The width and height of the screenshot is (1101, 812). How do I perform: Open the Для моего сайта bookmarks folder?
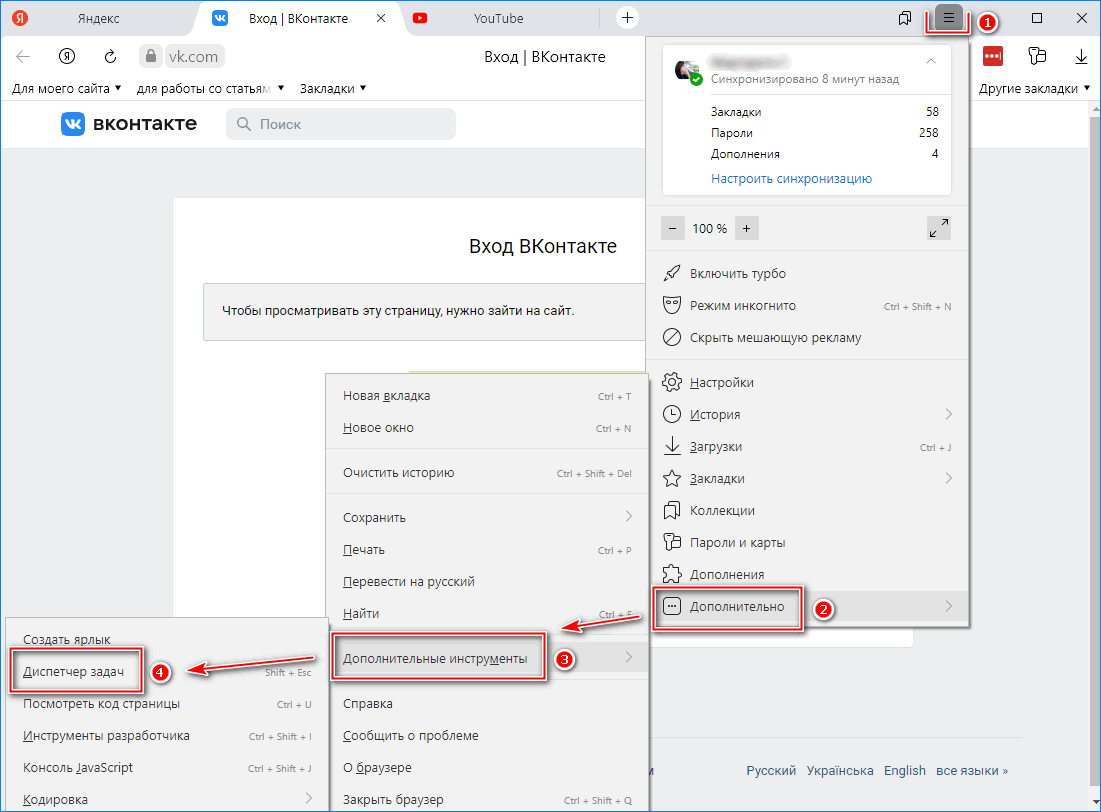click(67, 89)
